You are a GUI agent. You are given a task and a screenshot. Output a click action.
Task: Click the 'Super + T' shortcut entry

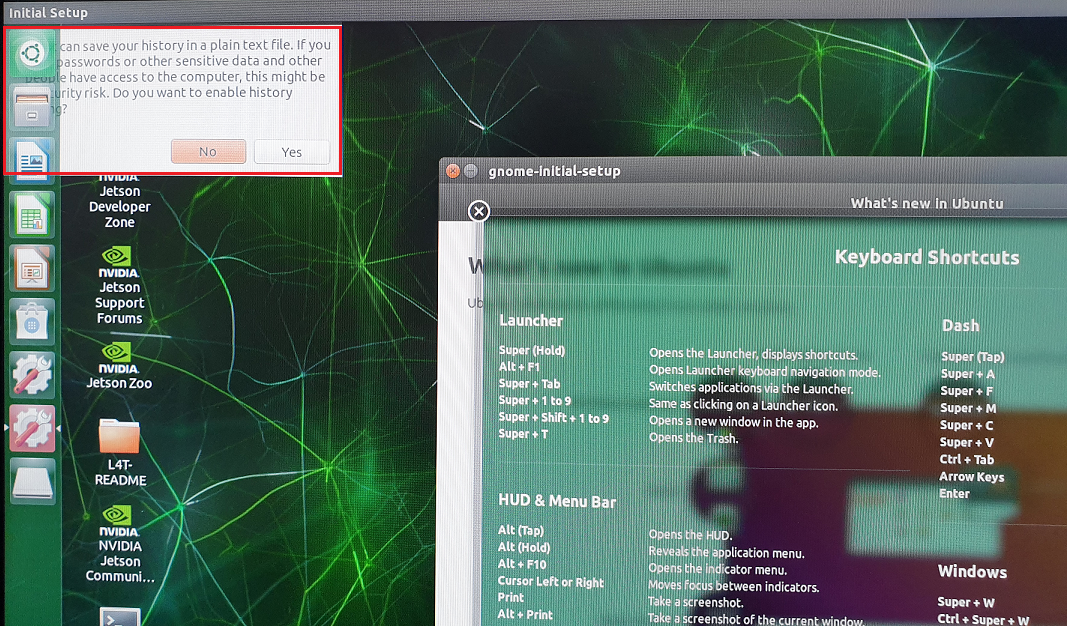tap(523, 434)
